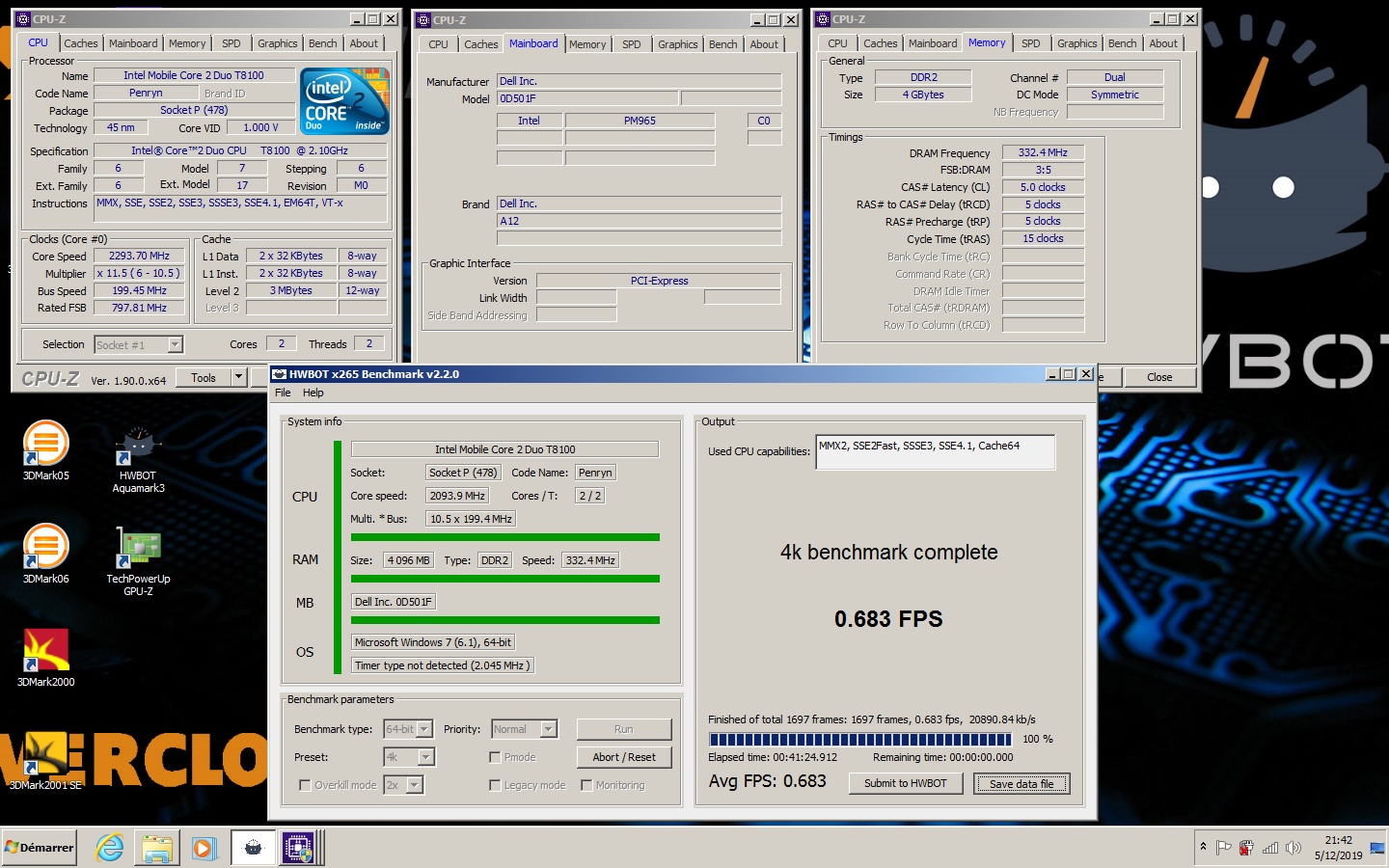Click the Abort / Reset button
The width and height of the screenshot is (1389, 868).
(624, 757)
